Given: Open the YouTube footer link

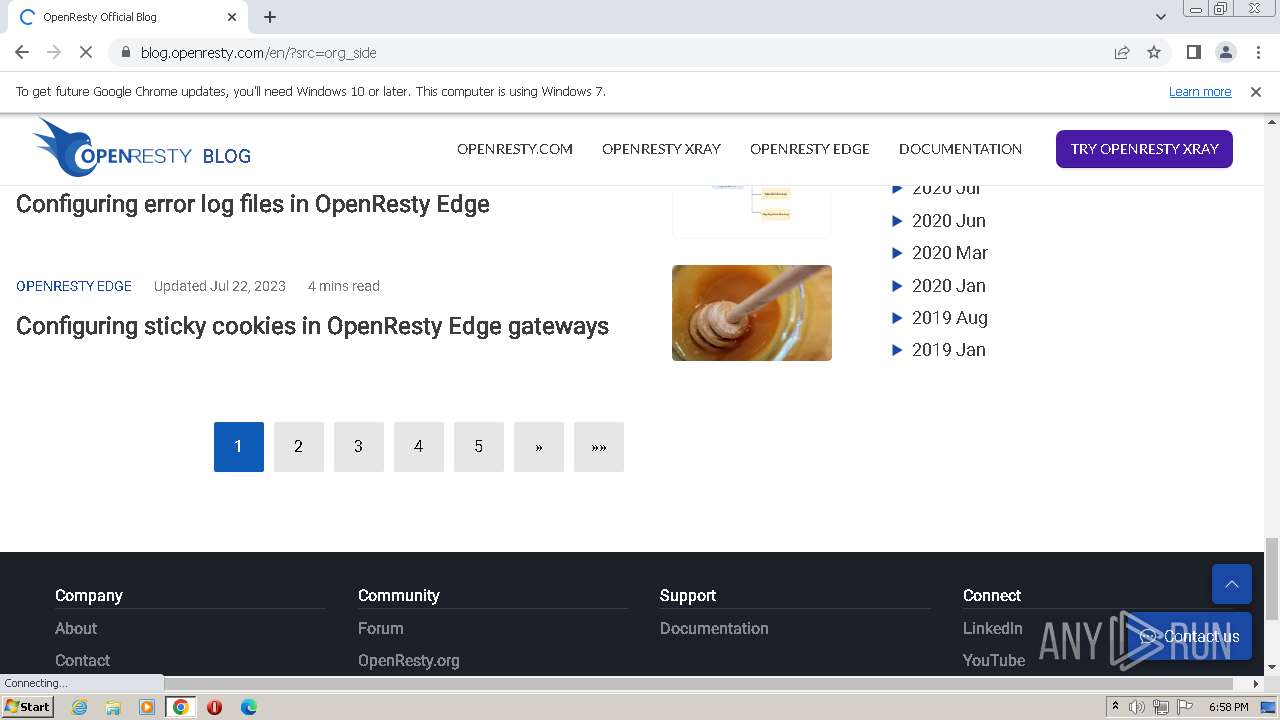Looking at the screenshot, I should [994, 660].
